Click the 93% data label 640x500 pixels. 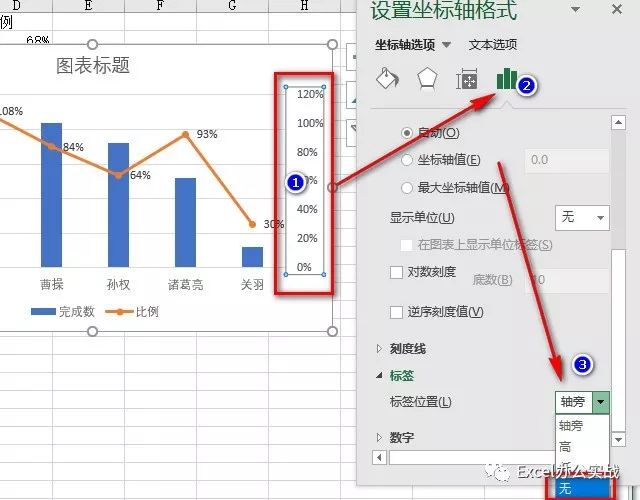coord(207,134)
